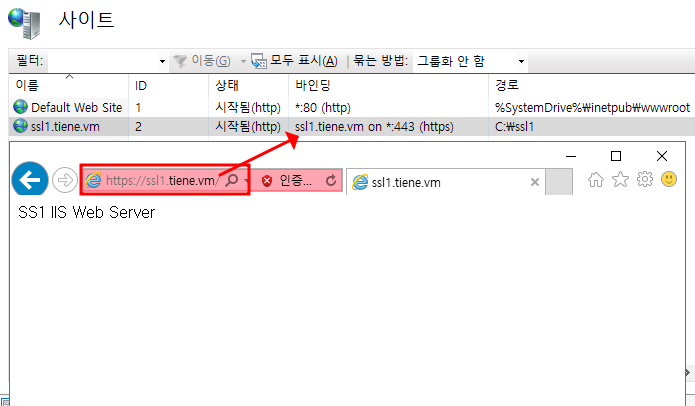Open the filter dropdown arrow

[x=162, y=61]
